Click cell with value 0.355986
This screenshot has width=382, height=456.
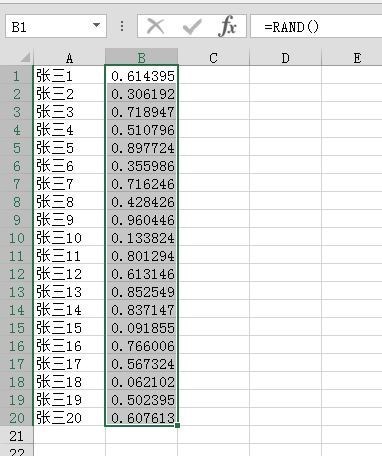tap(142, 166)
